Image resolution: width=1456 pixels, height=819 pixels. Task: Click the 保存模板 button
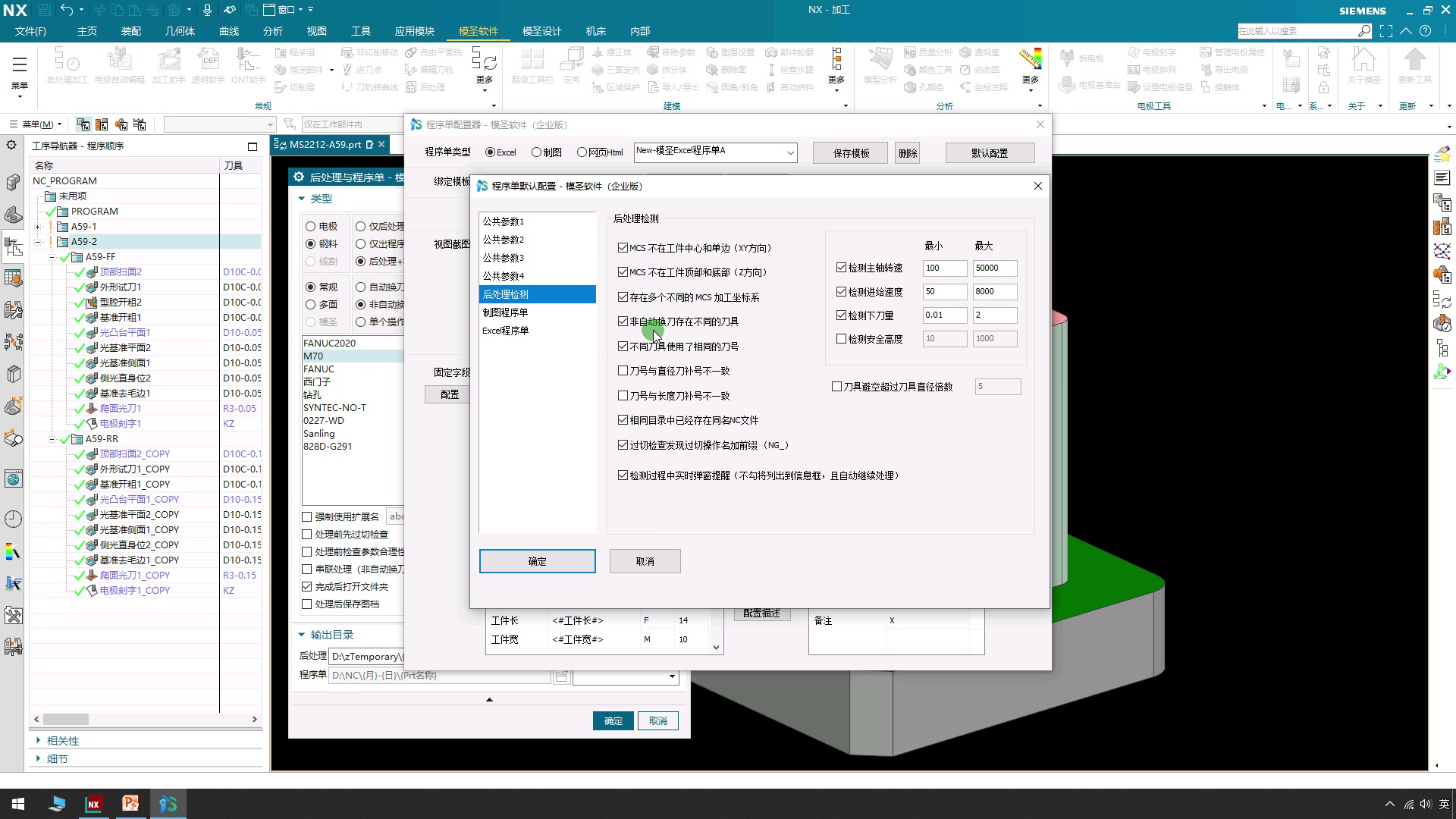tap(851, 153)
